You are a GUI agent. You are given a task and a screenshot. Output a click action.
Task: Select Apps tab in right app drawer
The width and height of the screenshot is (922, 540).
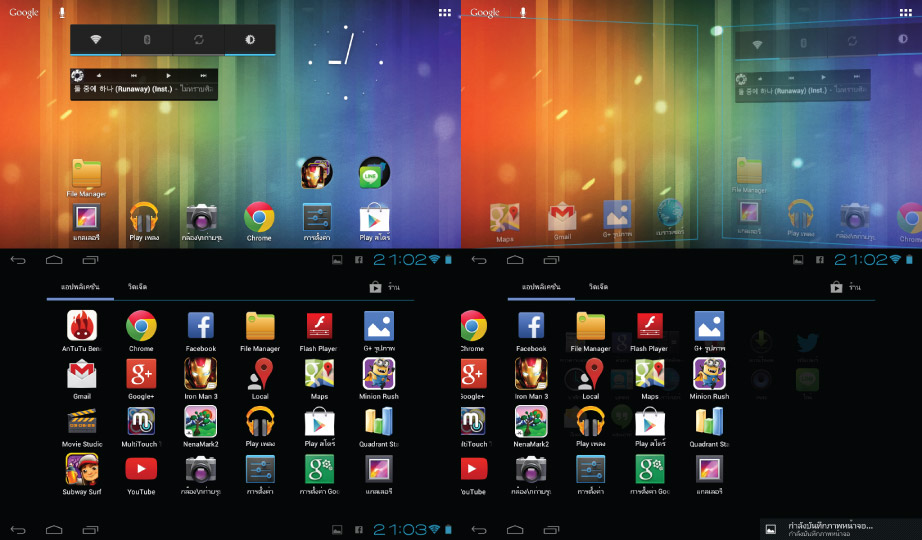point(541,287)
